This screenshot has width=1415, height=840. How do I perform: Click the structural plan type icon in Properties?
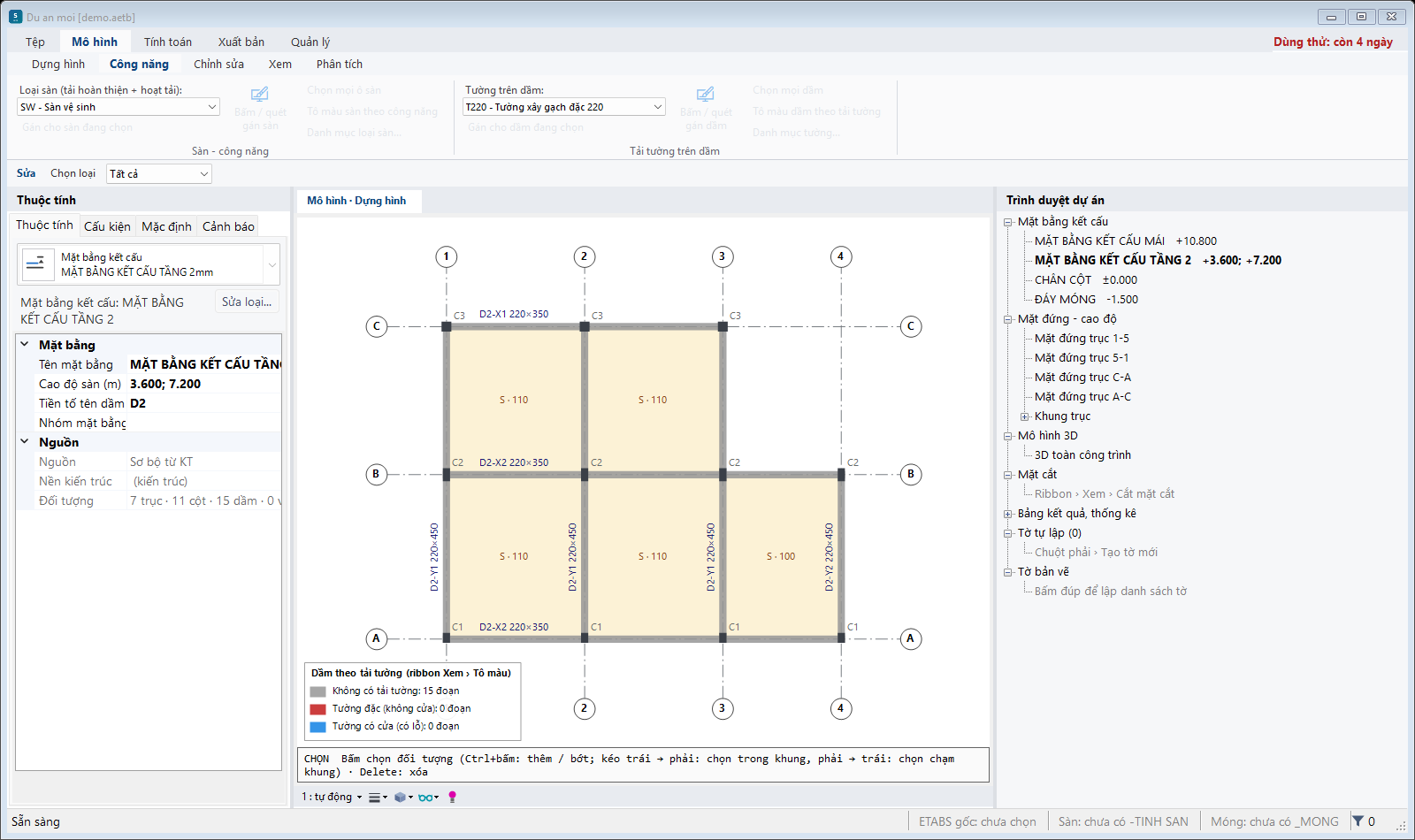(36, 264)
